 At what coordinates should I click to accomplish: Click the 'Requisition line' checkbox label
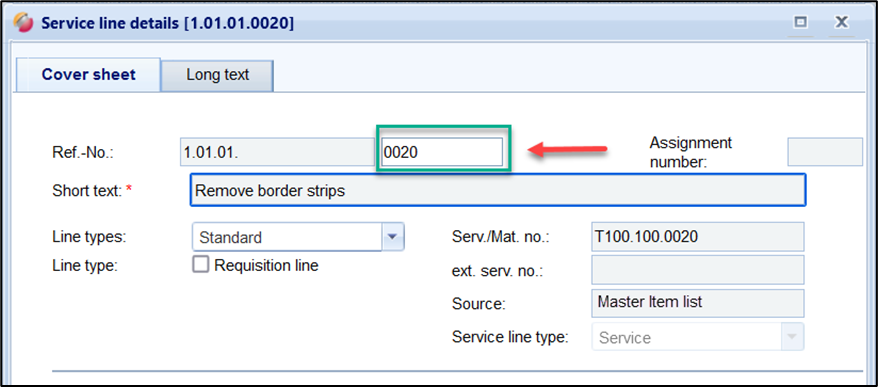(266, 265)
